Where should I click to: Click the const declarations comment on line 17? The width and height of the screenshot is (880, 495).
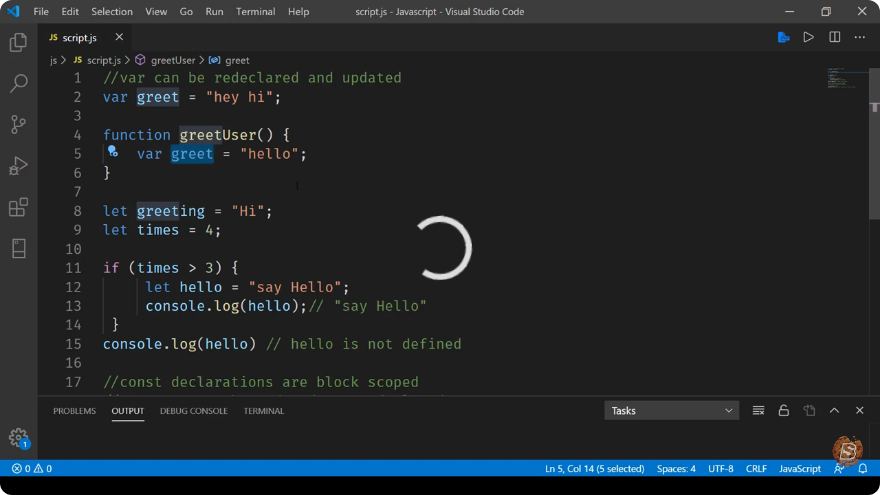[261, 382]
